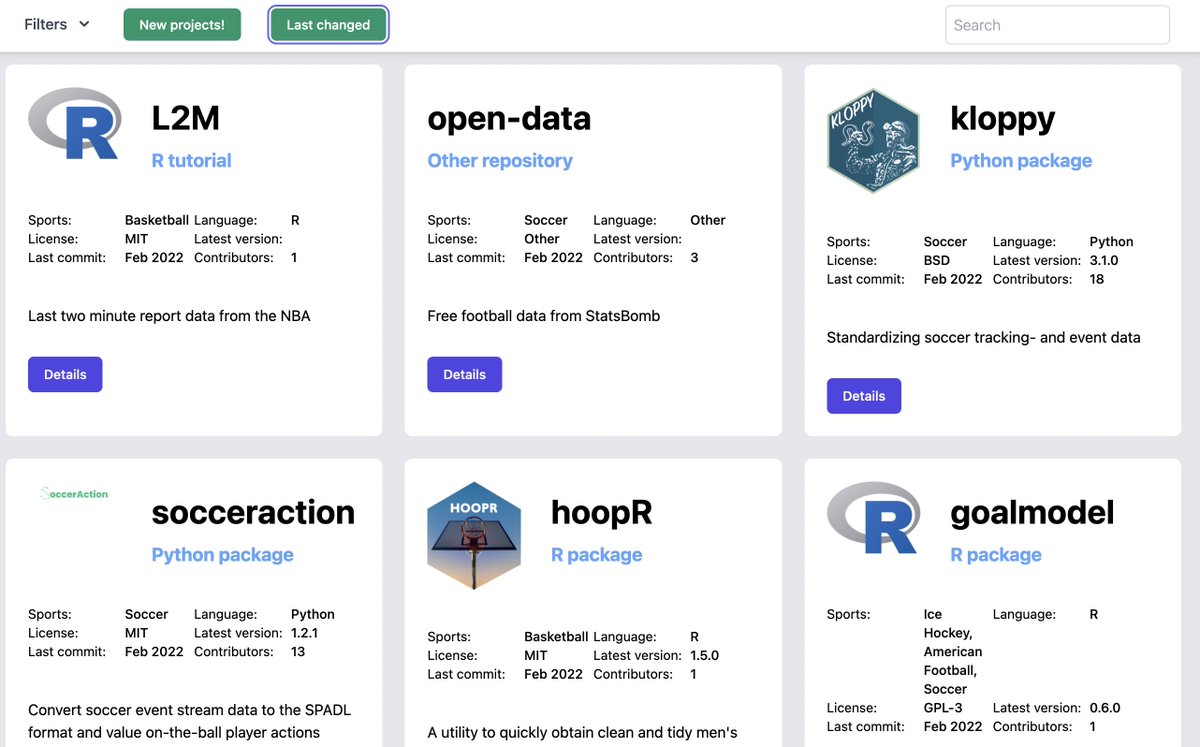
Task: Click the kloppy project title
Action: (1003, 119)
